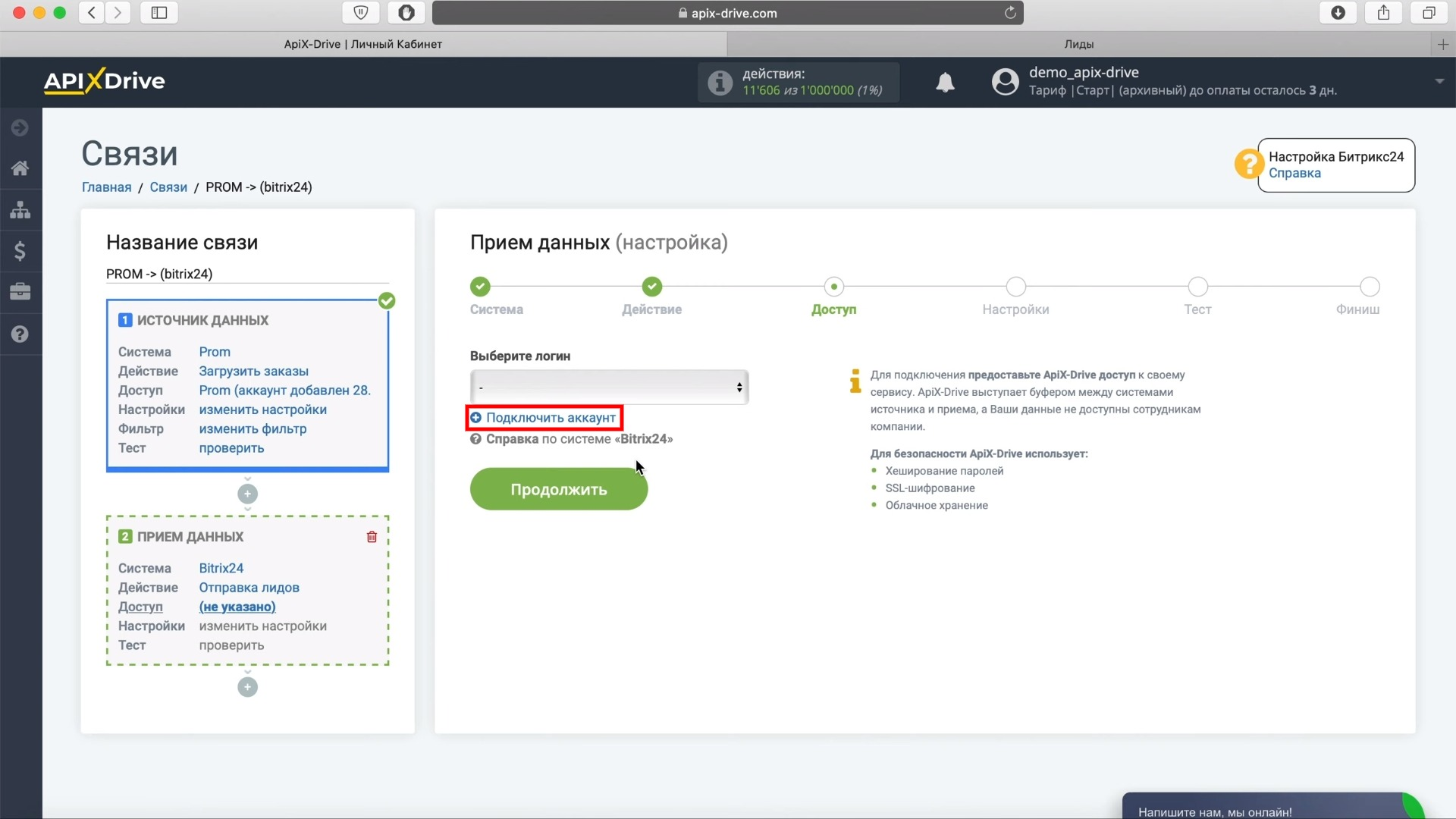Open the Home icon in the sidebar
The height and width of the screenshot is (819, 1456).
point(20,168)
